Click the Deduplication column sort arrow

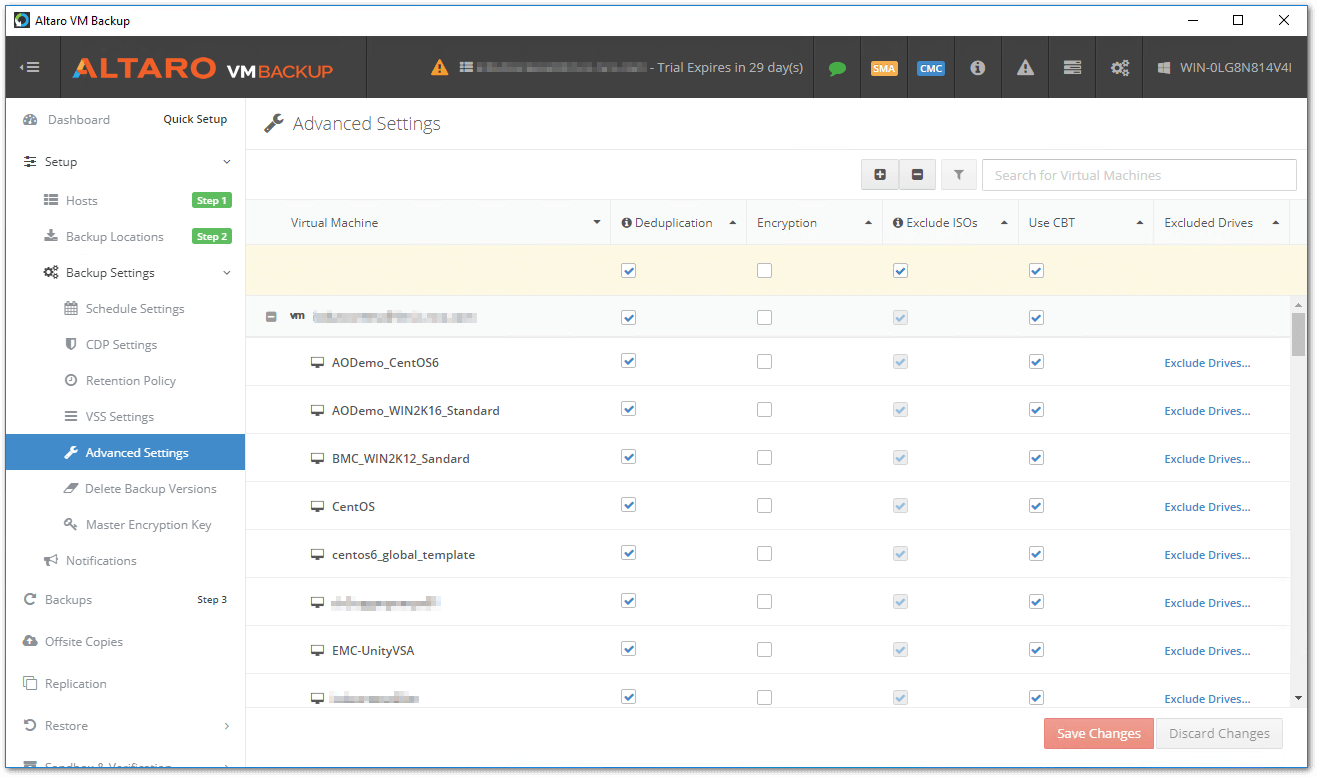[x=733, y=223]
